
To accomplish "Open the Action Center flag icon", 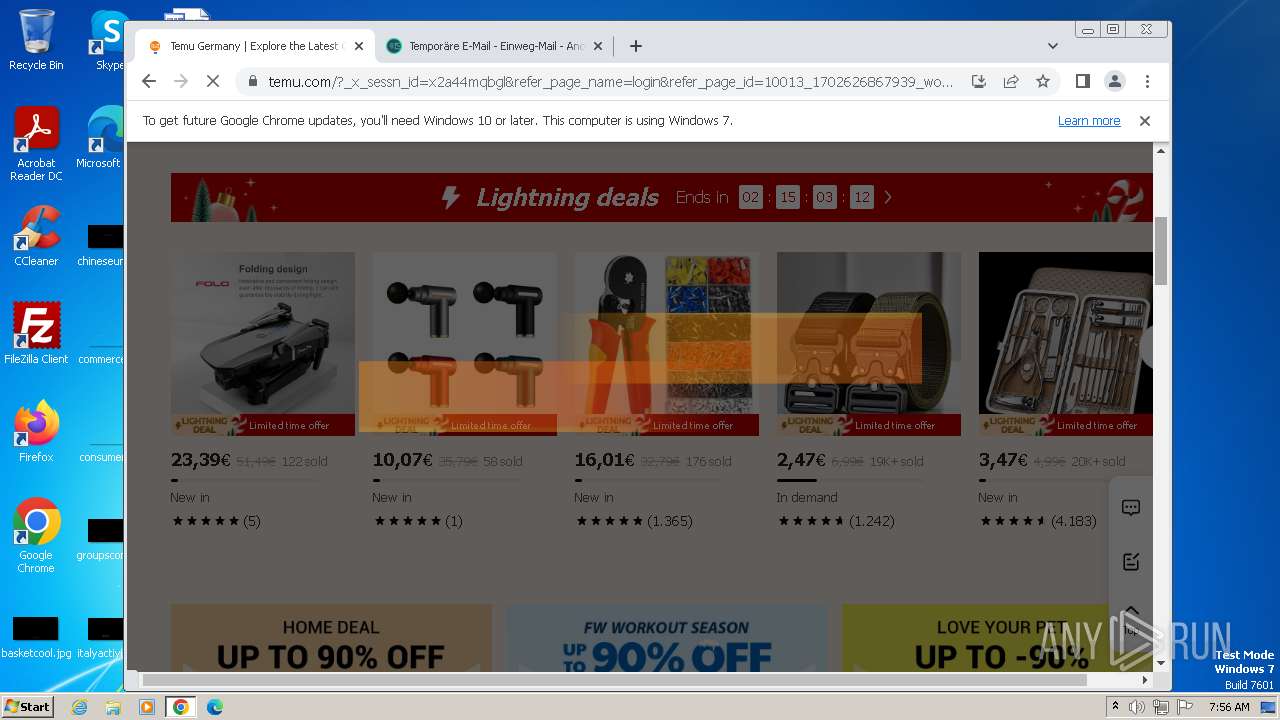I will (x=1183, y=707).
